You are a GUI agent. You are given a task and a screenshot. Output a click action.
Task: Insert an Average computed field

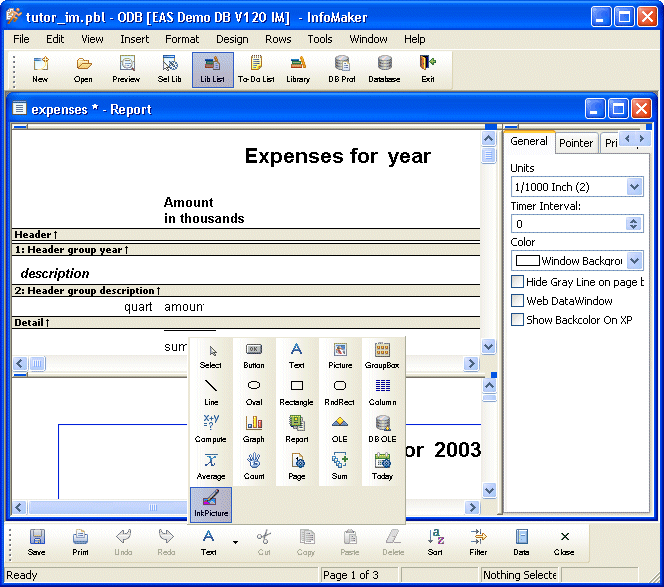(x=211, y=467)
